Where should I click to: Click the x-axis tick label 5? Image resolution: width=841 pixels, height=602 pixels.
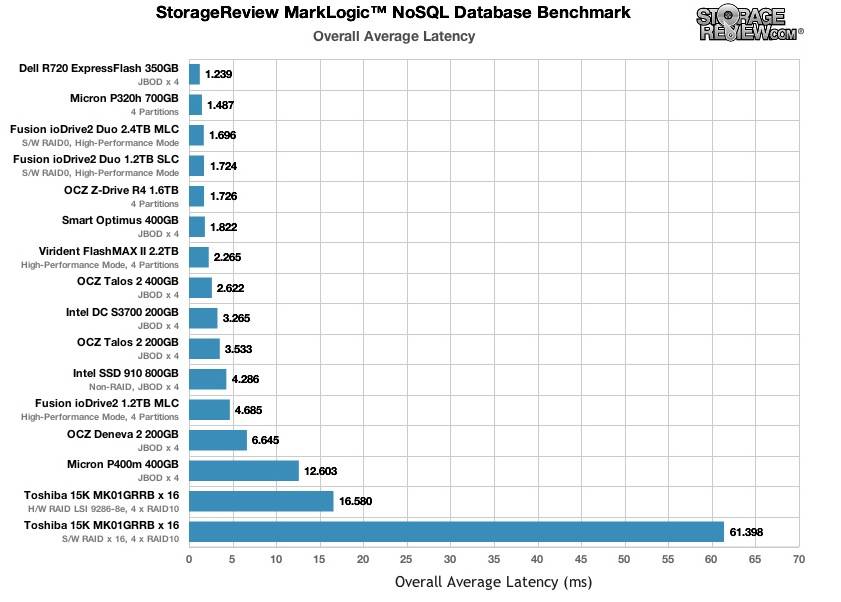232,559
